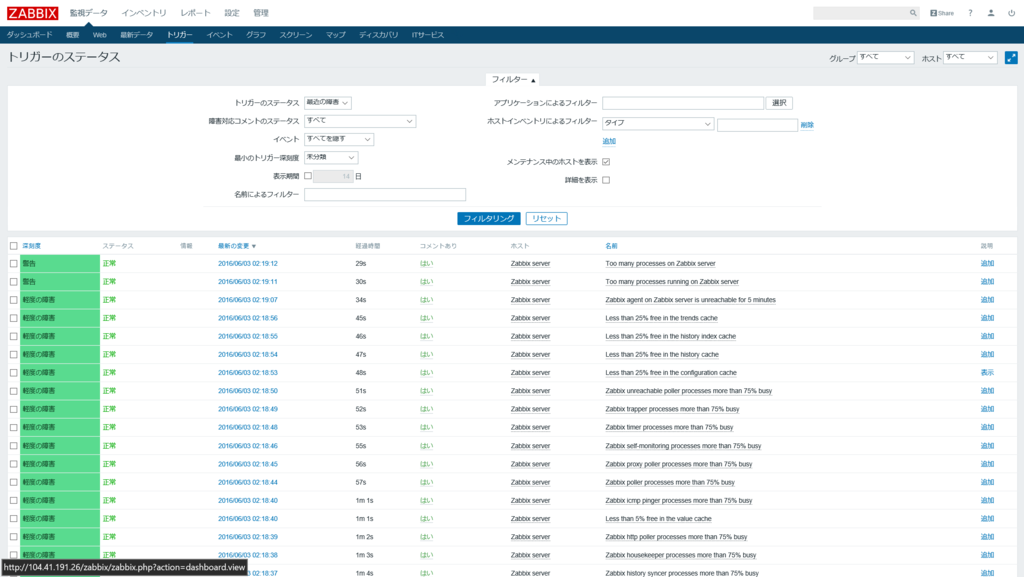Click 'Less than 5% free in the value cache'
This screenshot has width=1024, height=577.
[x=658, y=519]
